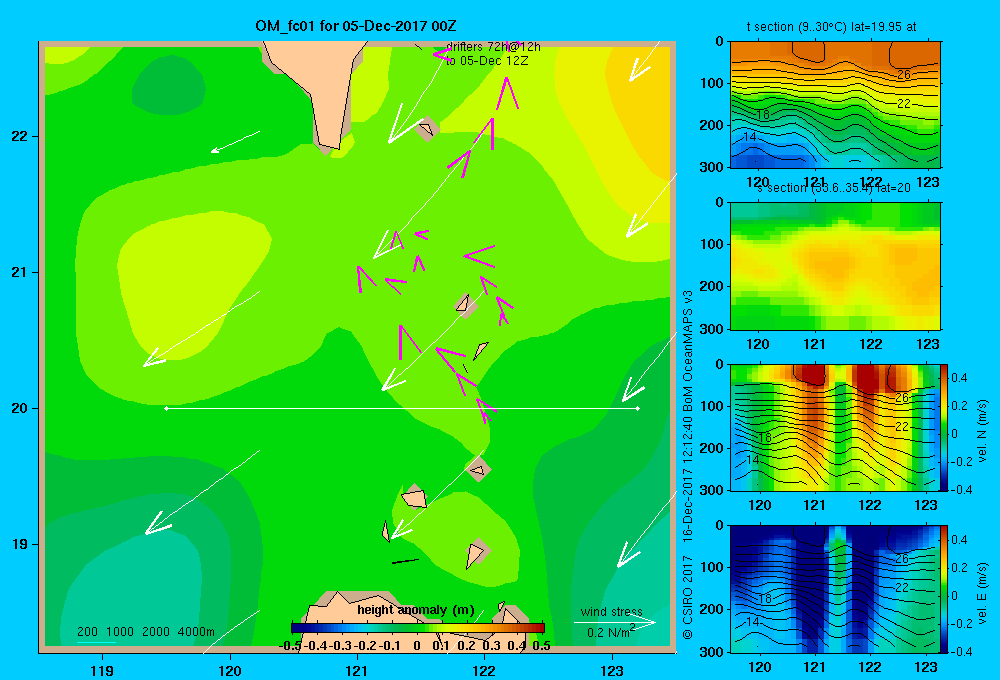Open the northward velocity section panel
The image size is (1000, 680).
click(835, 427)
